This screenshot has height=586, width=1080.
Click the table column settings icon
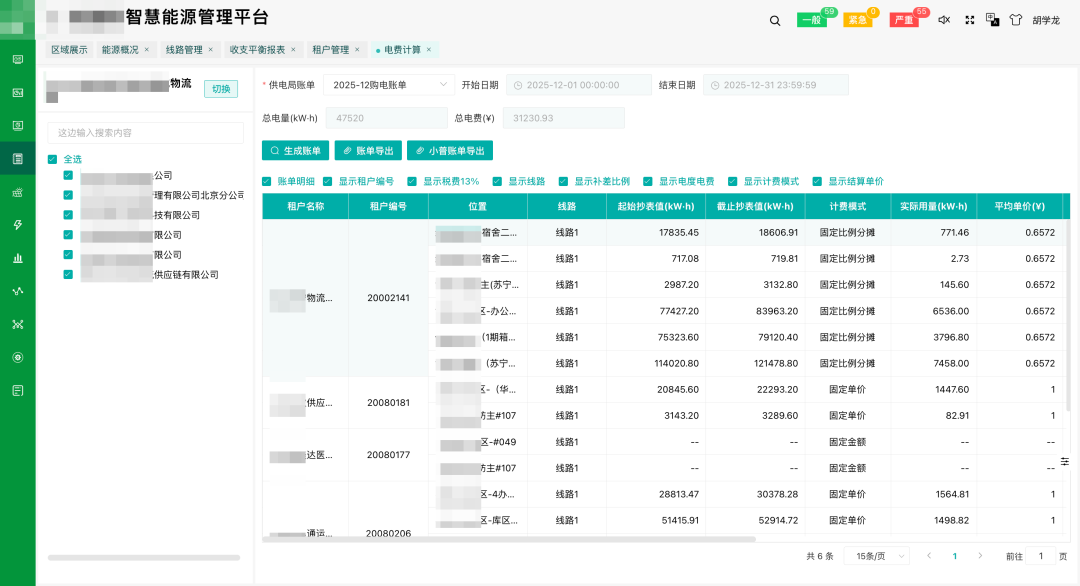1065,461
